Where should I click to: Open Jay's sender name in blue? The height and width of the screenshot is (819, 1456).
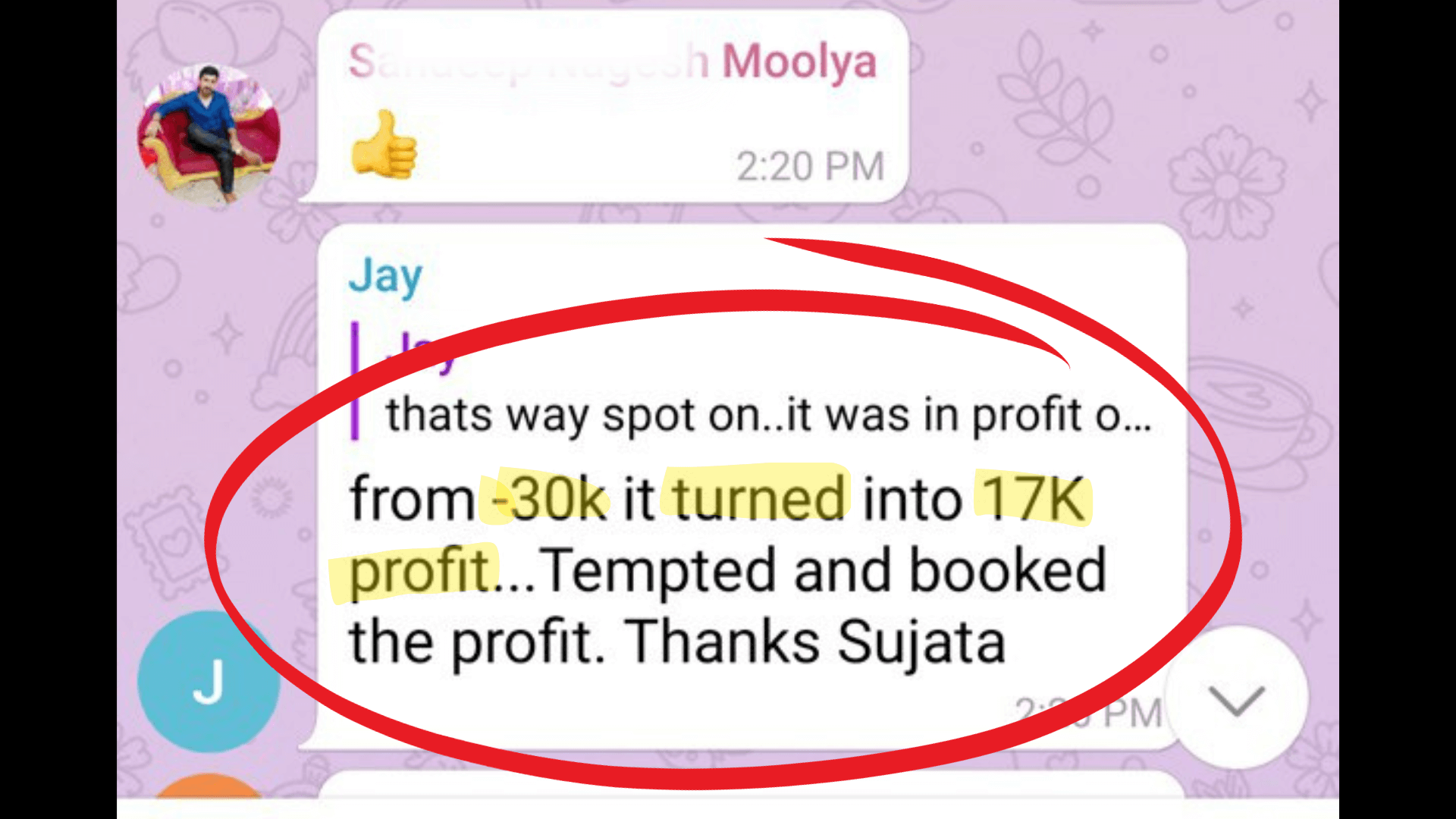coord(385,276)
